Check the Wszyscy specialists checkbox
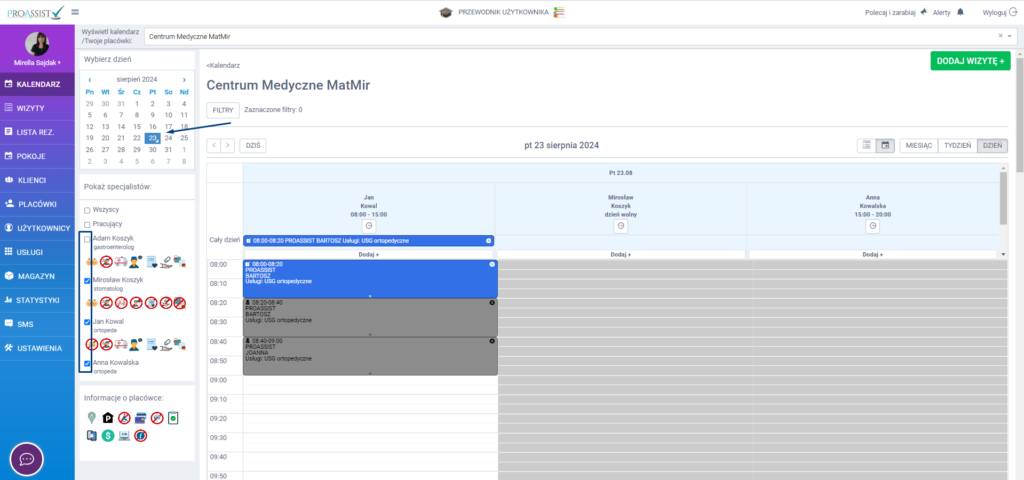 (88, 210)
